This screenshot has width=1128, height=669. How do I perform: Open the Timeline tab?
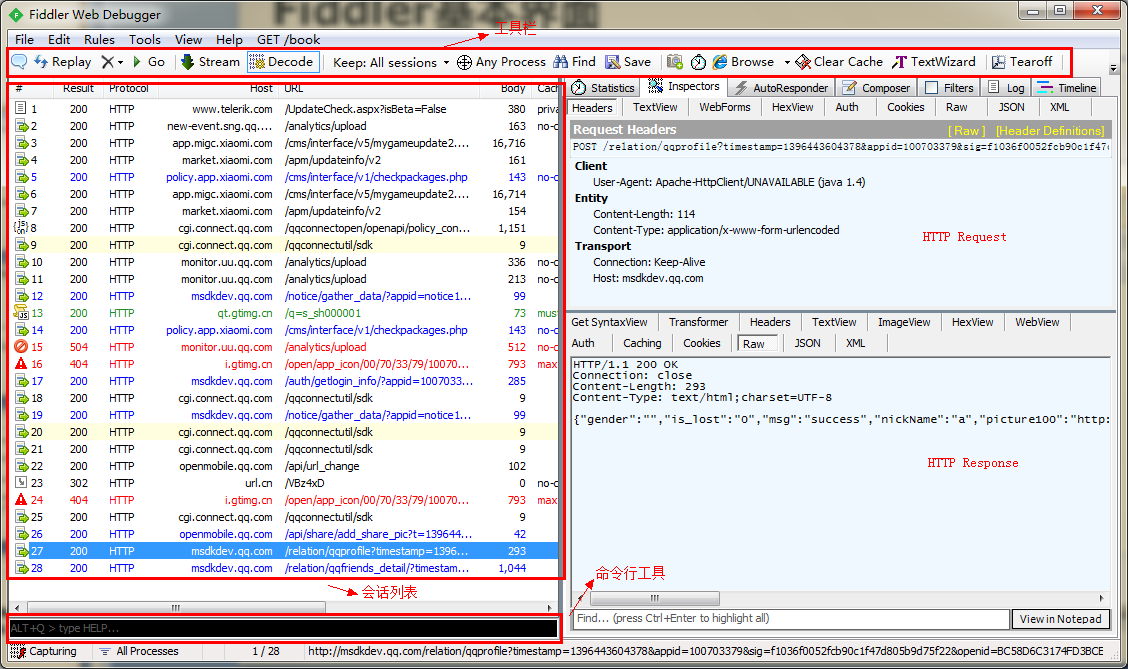pos(1067,88)
